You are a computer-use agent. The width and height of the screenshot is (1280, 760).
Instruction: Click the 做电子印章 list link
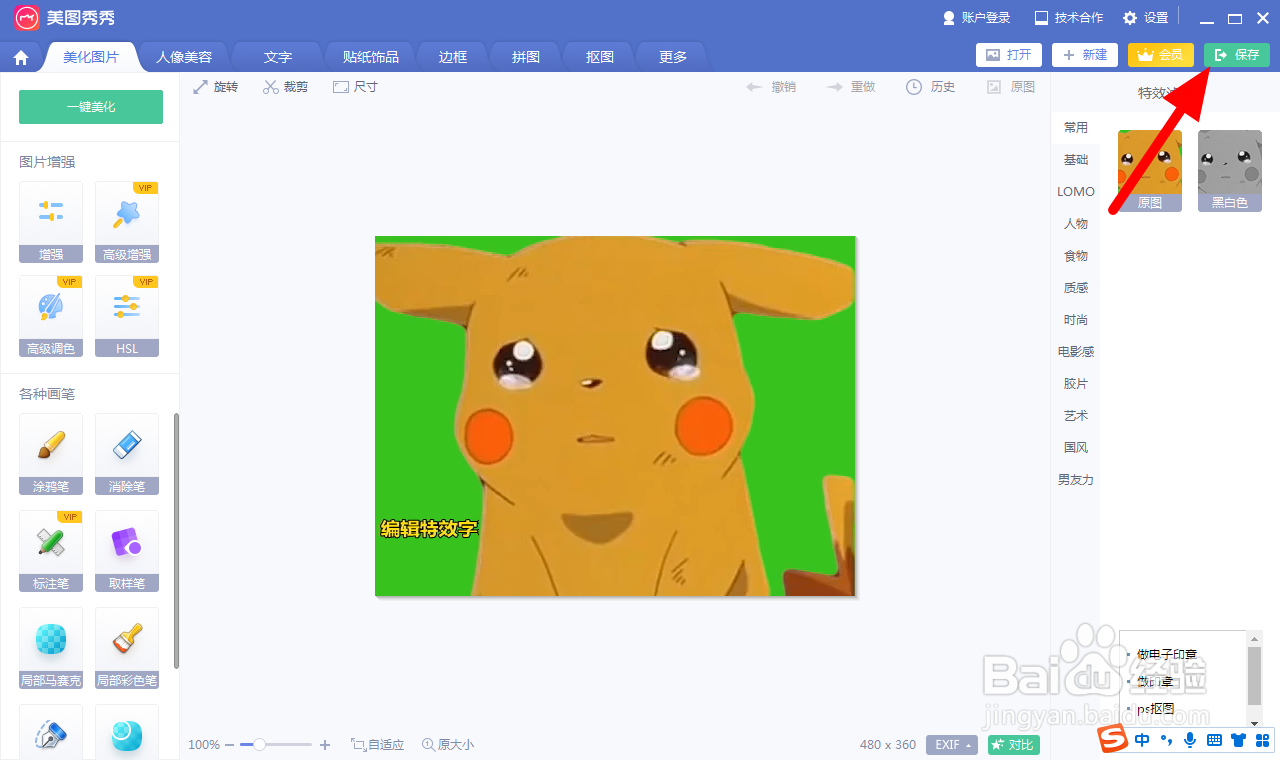[x=1167, y=655]
